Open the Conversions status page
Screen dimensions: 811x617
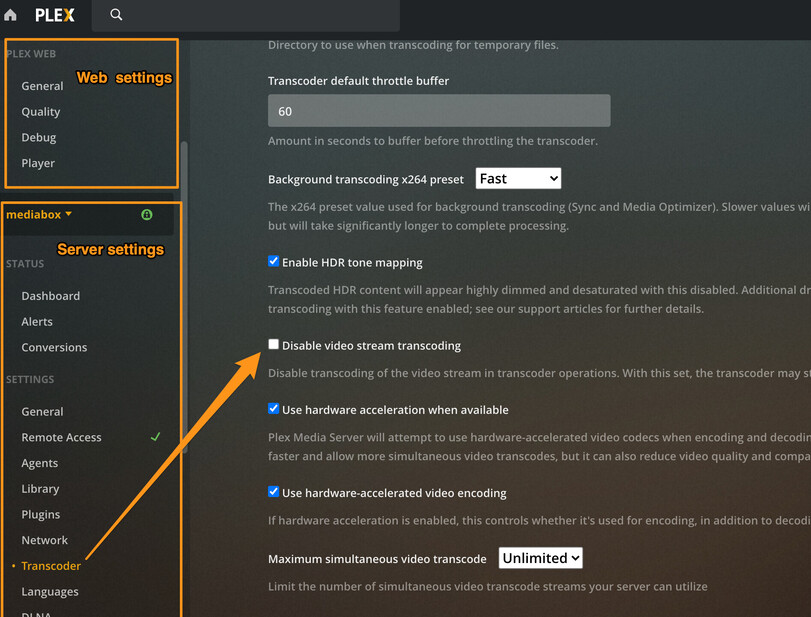[54, 347]
